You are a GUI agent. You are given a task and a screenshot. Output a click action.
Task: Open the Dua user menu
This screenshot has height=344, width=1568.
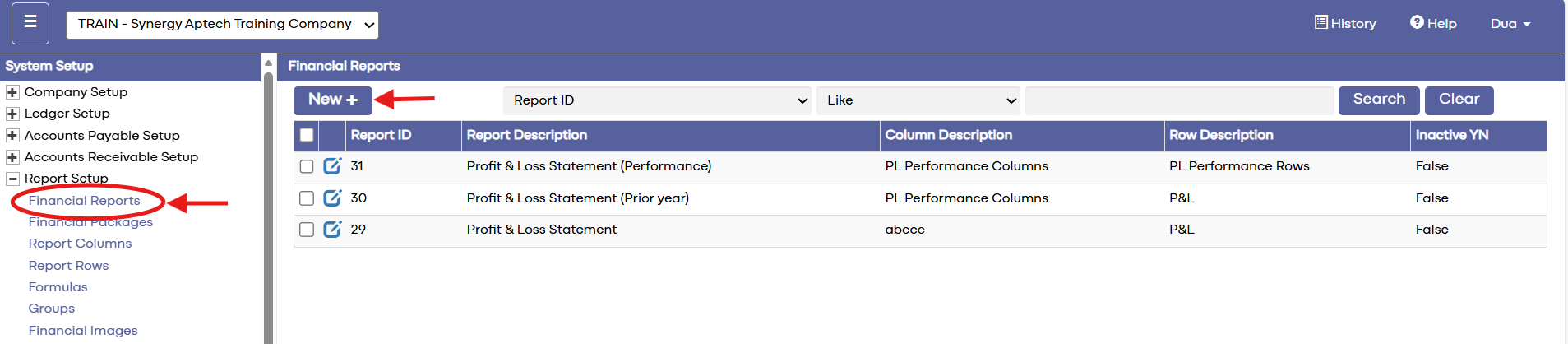pyautogui.click(x=1510, y=23)
